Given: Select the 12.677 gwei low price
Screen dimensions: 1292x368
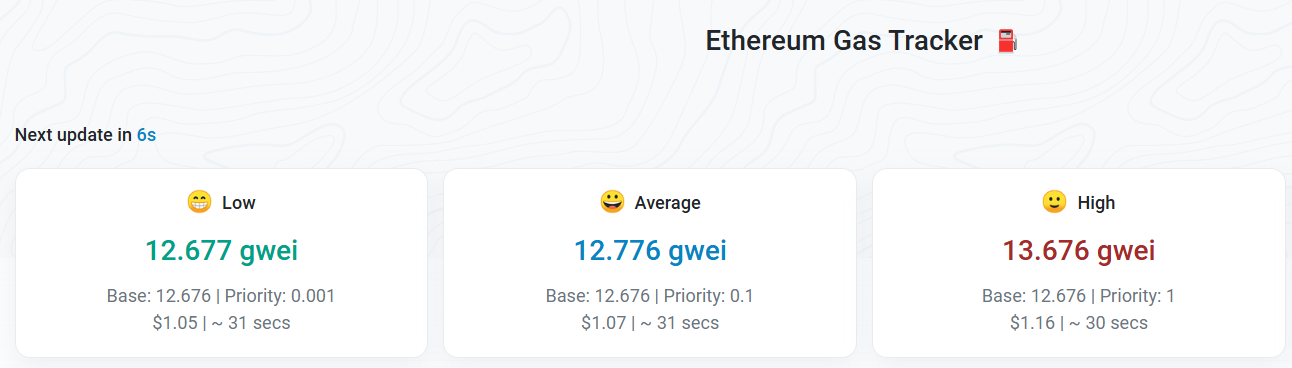Looking at the screenshot, I should pos(221,250).
